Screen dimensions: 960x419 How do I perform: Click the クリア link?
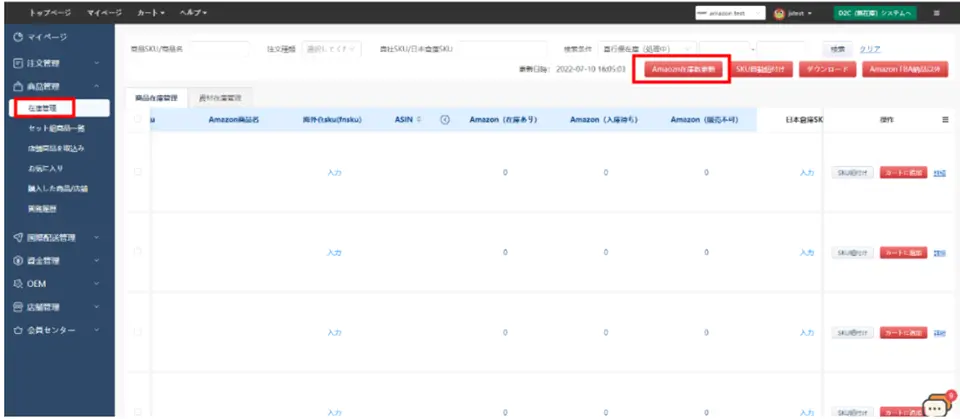coord(870,49)
